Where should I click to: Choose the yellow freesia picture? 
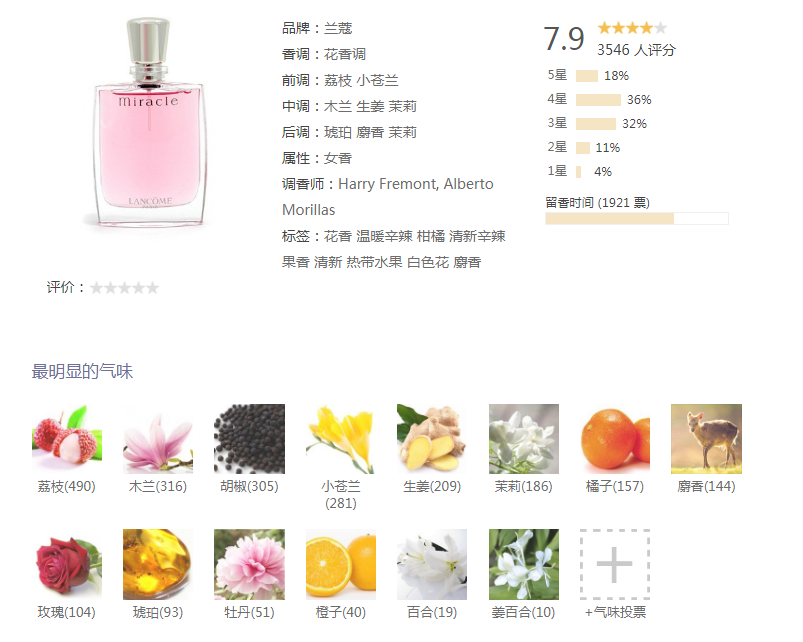[x=341, y=439]
